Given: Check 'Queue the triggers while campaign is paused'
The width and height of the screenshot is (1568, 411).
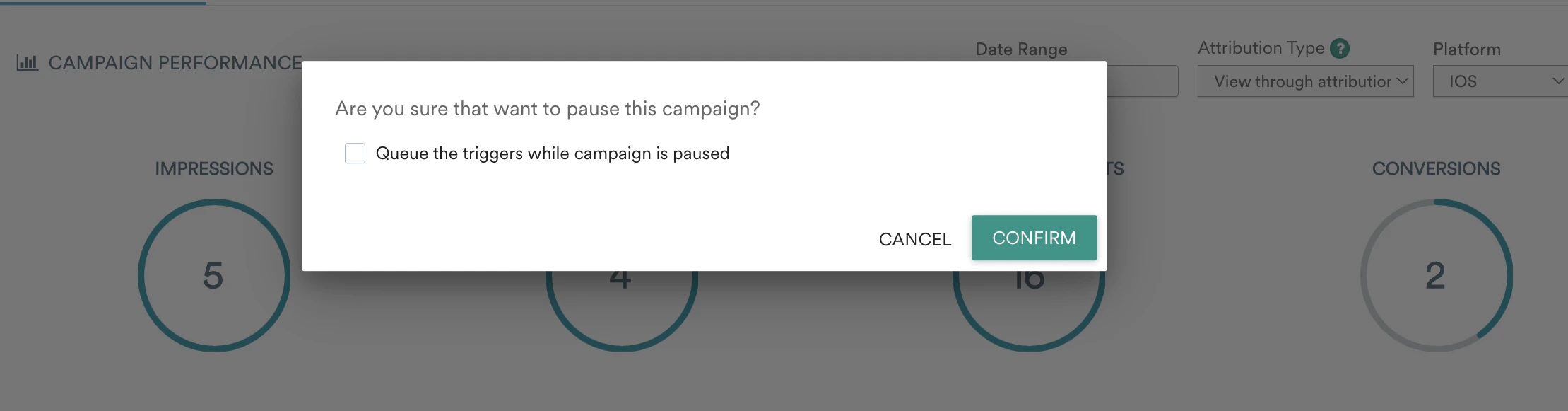Looking at the screenshot, I should [x=355, y=152].
